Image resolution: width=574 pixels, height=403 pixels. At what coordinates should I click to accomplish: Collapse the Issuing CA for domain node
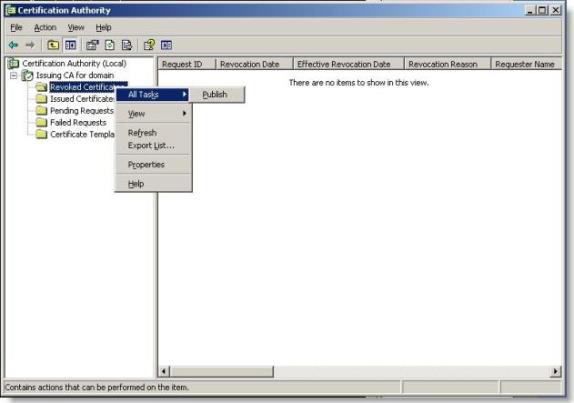tap(14, 76)
